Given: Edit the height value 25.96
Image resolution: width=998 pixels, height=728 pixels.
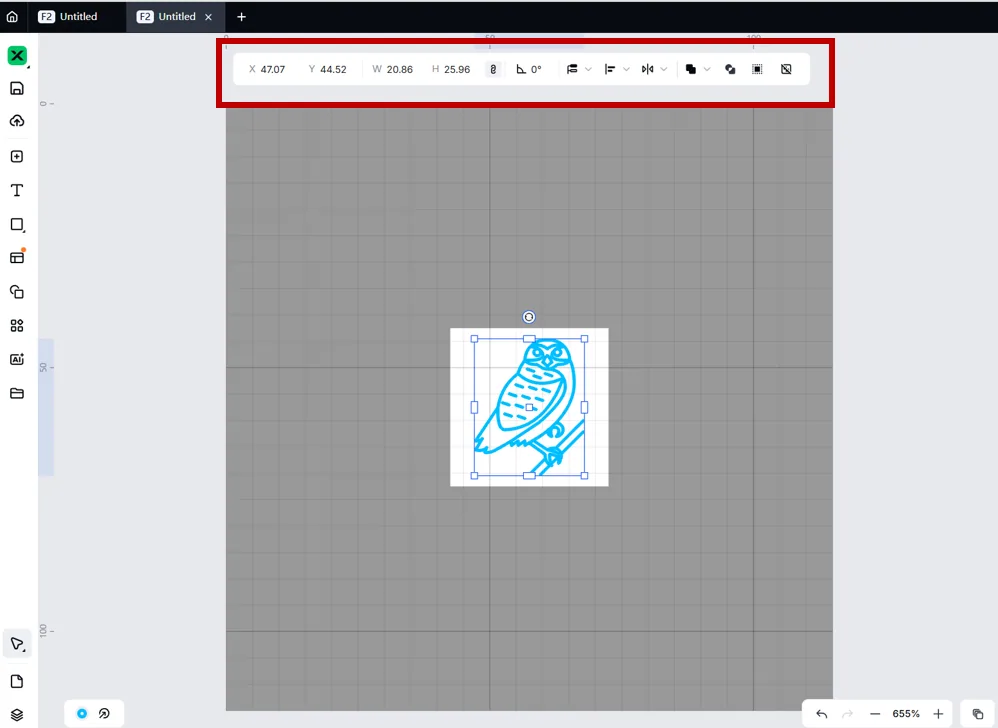Looking at the screenshot, I should pyautogui.click(x=457, y=69).
